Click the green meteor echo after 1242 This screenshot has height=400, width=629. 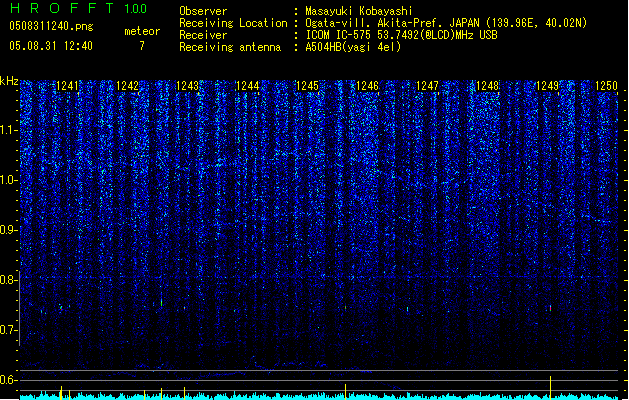[x=162, y=302]
